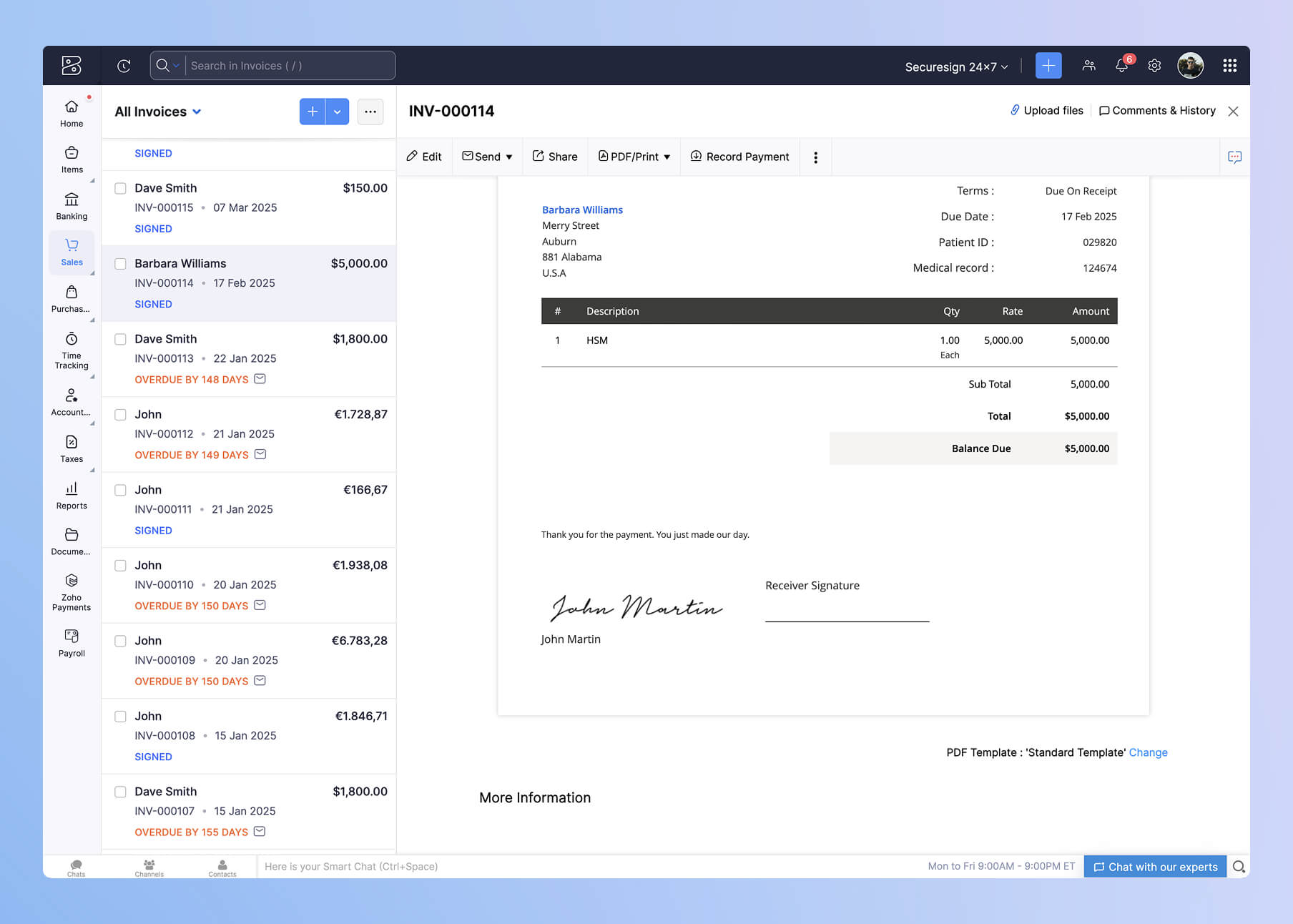Click the search magnifier in bottom right
Screen dimensions: 1293x924
pos(1239,867)
